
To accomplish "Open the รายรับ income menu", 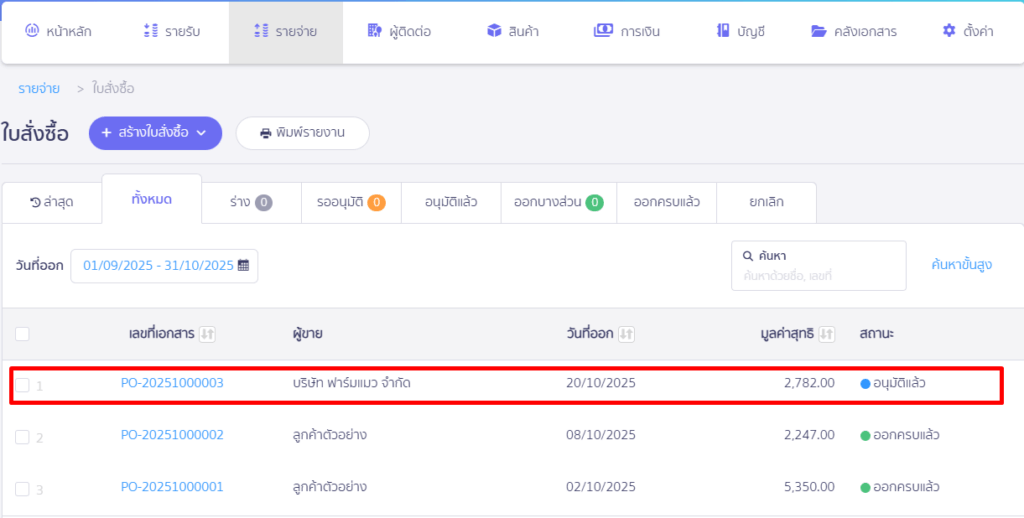I will tap(171, 31).
